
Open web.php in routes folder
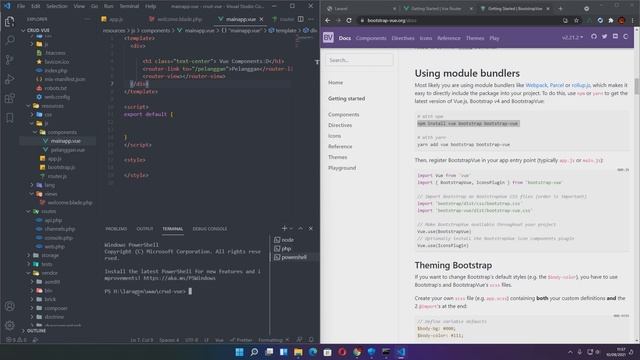tap(55, 247)
